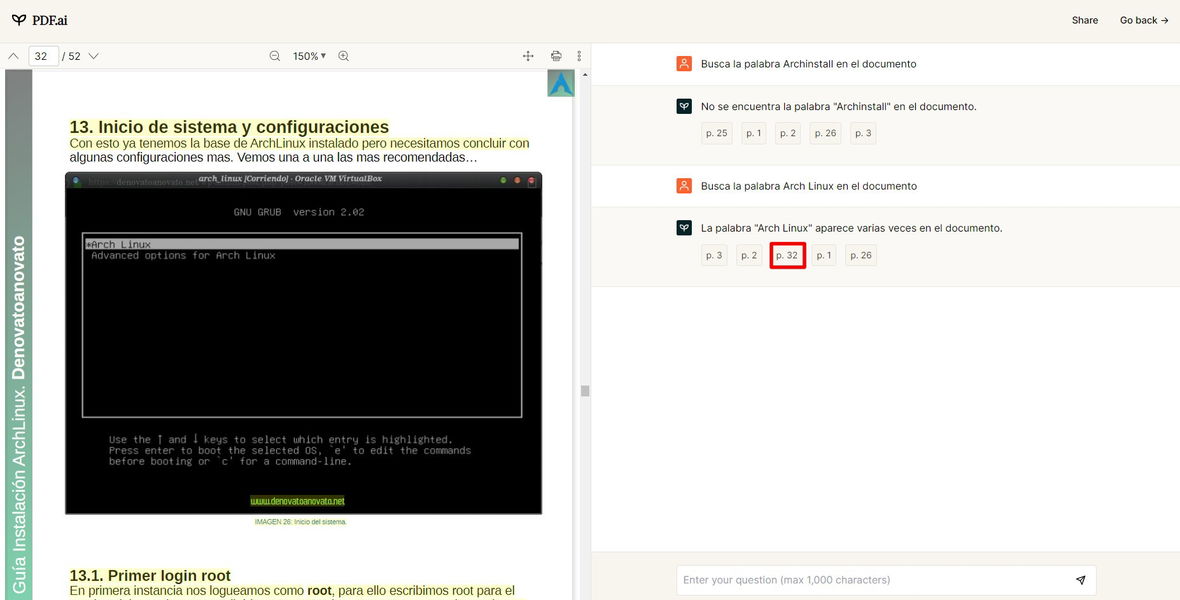Click the user avatar beside the Arch Linux question
1180x600 pixels.
coord(684,186)
